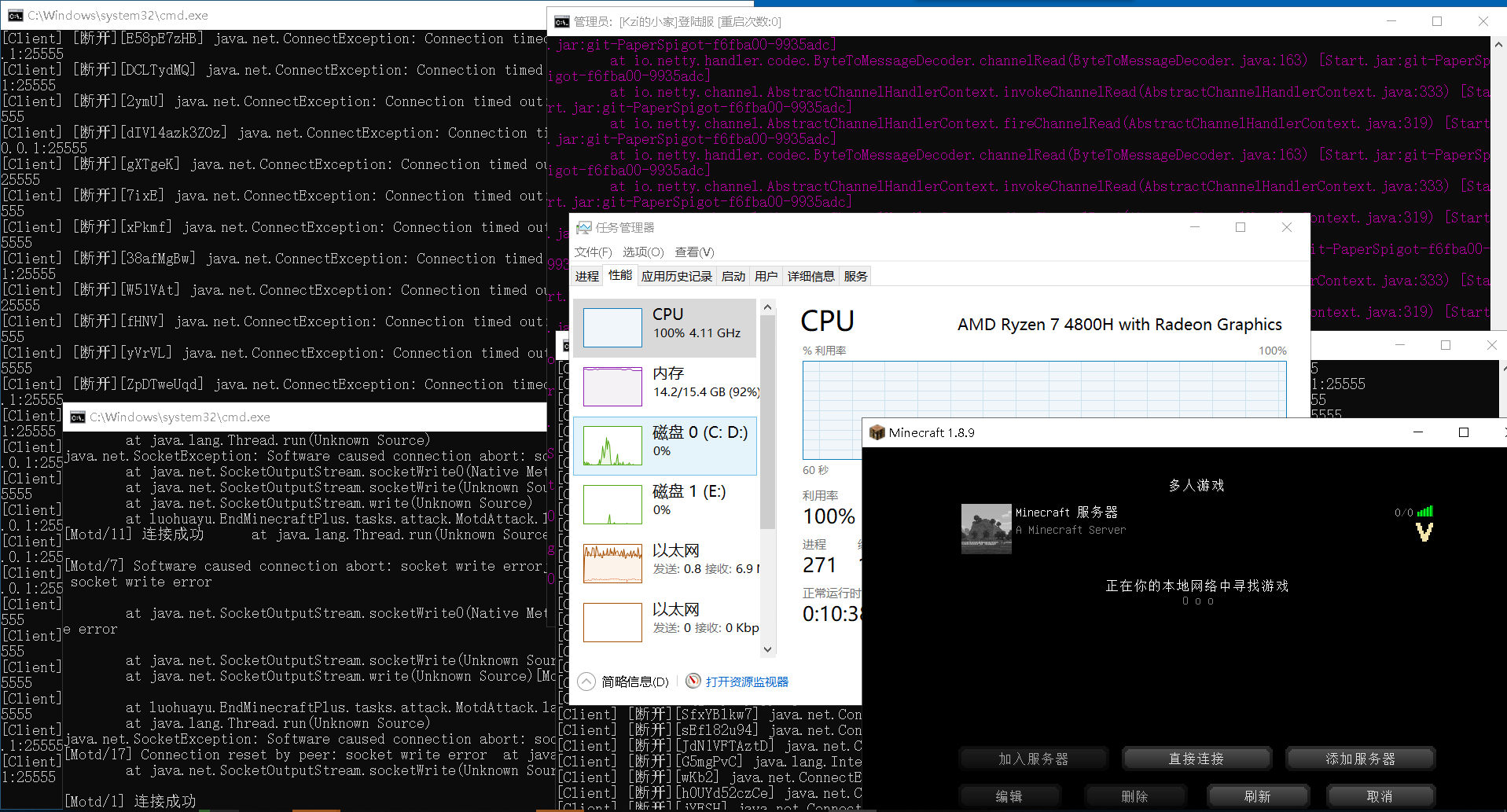The height and width of the screenshot is (812, 1507).
Task: Close the Task Manager window
Action: (1287, 227)
